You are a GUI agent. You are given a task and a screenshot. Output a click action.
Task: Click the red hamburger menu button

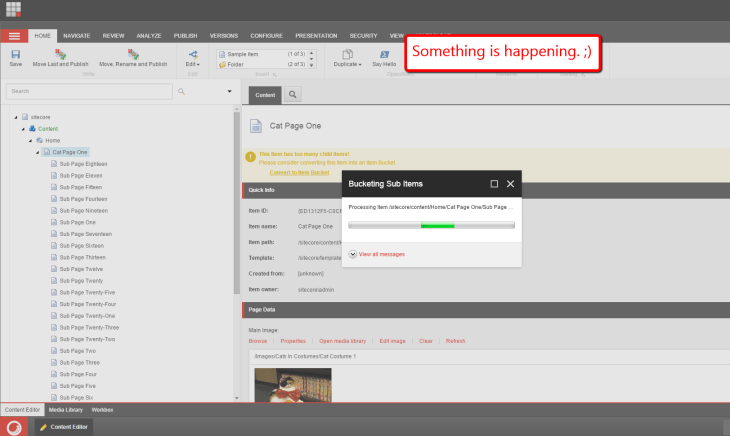coord(14,36)
